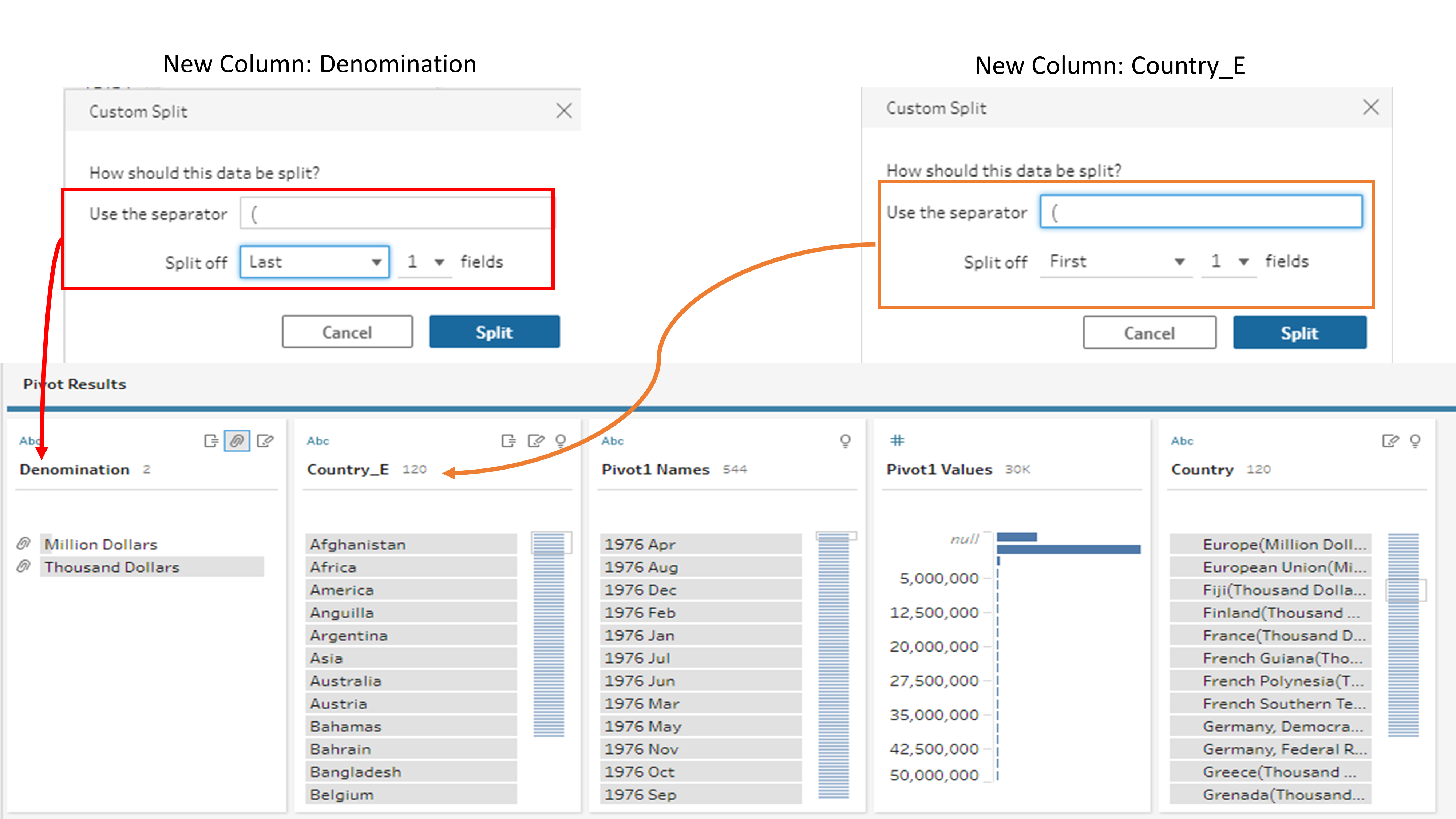Select the Country_E column header name
The image size is (1456, 819).
click(348, 470)
